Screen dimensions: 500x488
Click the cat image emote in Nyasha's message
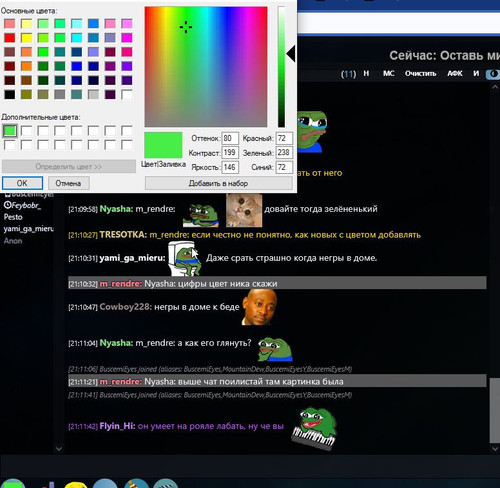[x=244, y=210]
